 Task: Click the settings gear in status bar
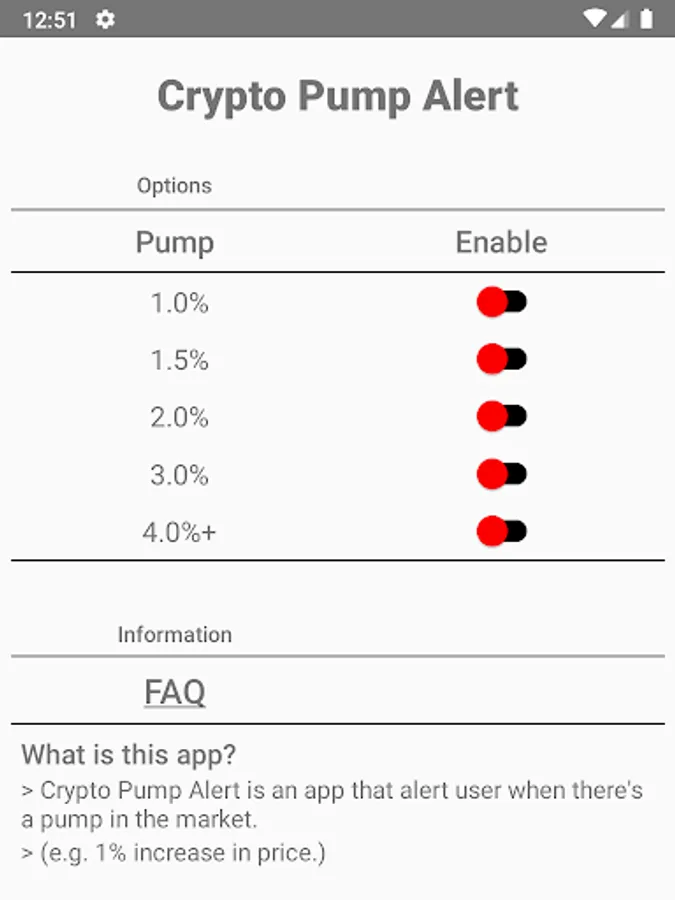pos(105,19)
